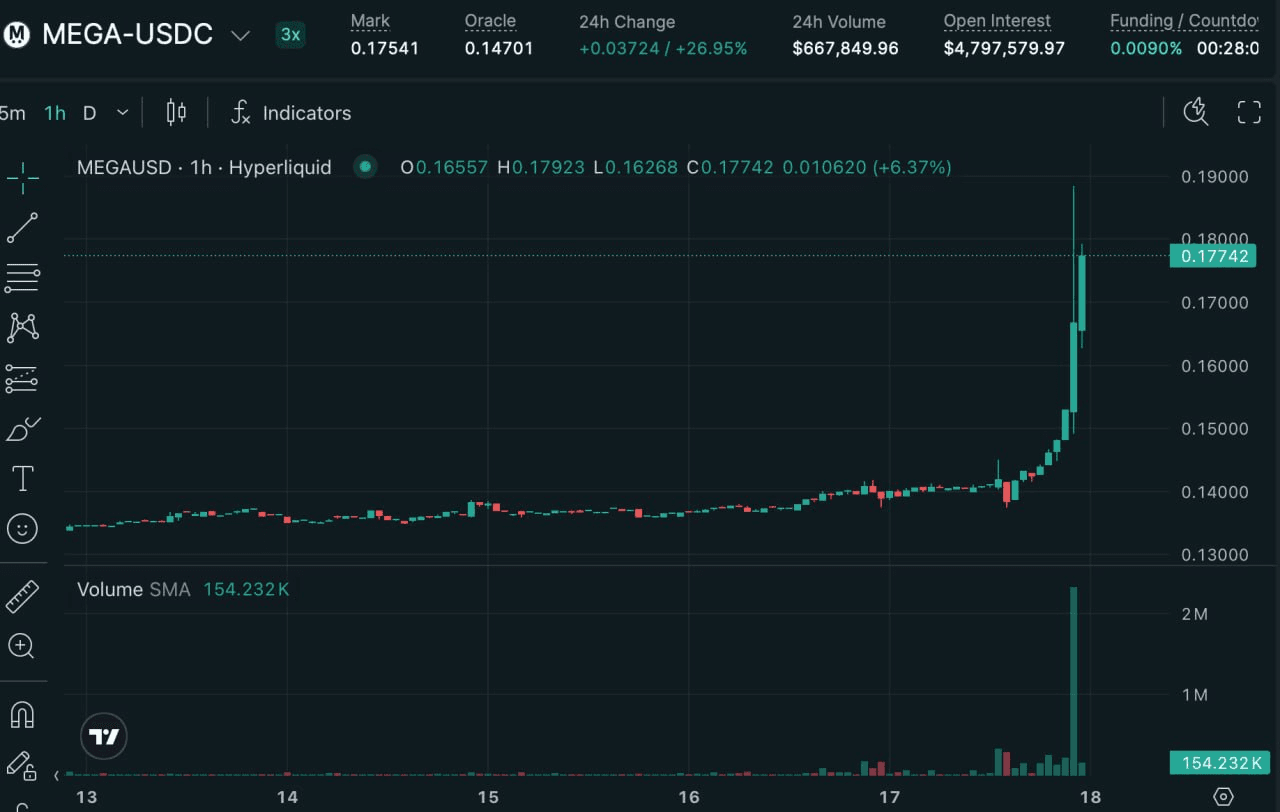Click the +0.03724 / +26.95% change value
1280x812 pixels.
663,48
